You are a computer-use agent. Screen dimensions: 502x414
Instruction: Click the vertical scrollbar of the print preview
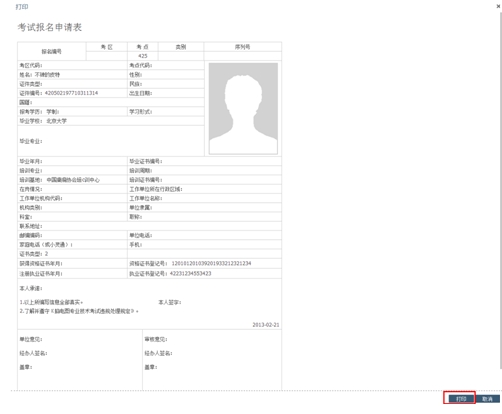click(500, 190)
